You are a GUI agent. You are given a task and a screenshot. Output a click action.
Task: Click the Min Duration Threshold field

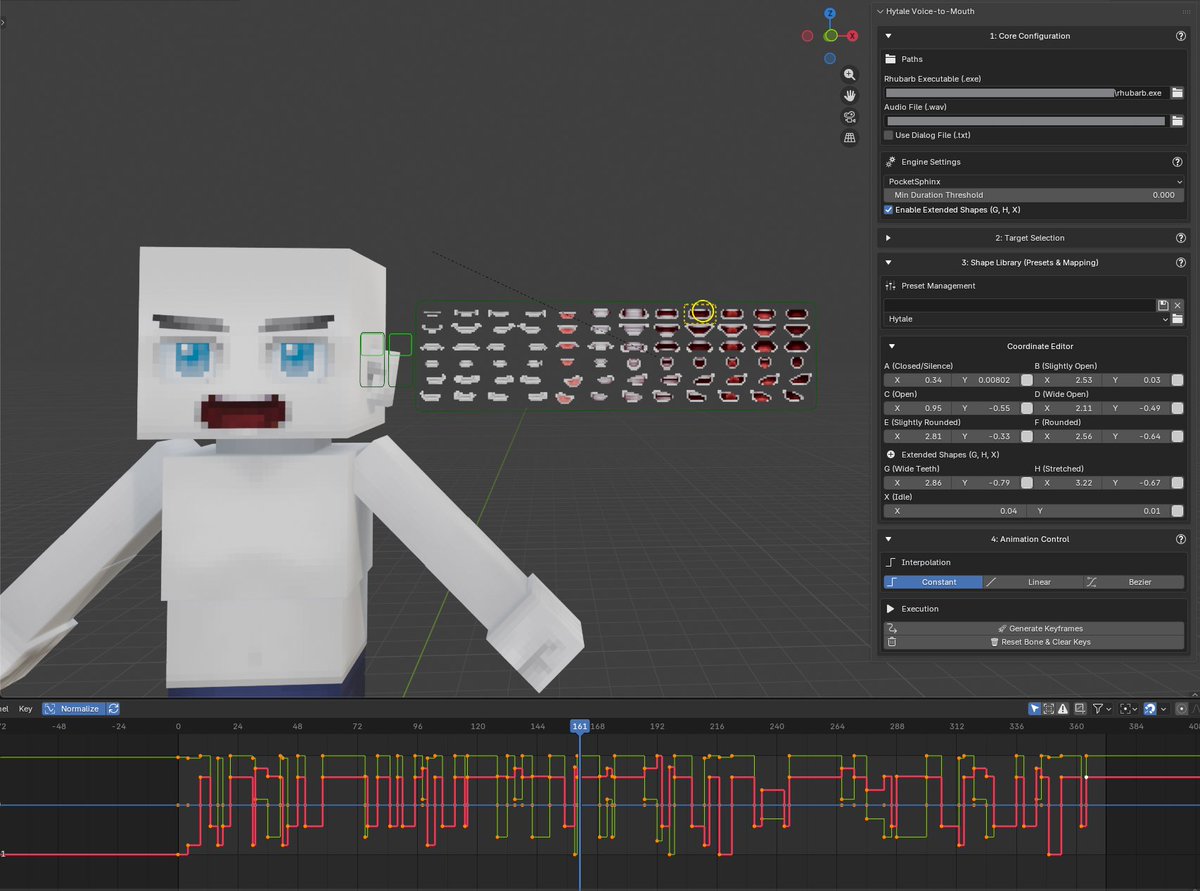click(x=1034, y=195)
